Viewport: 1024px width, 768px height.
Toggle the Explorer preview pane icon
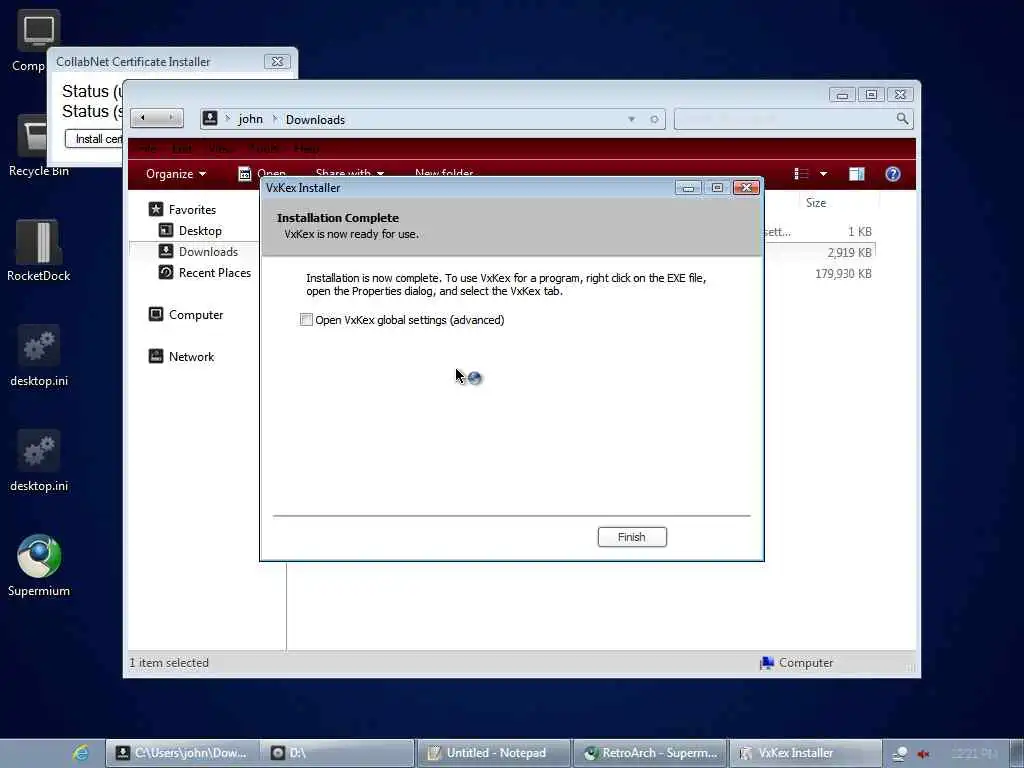click(x=857, y=174)
